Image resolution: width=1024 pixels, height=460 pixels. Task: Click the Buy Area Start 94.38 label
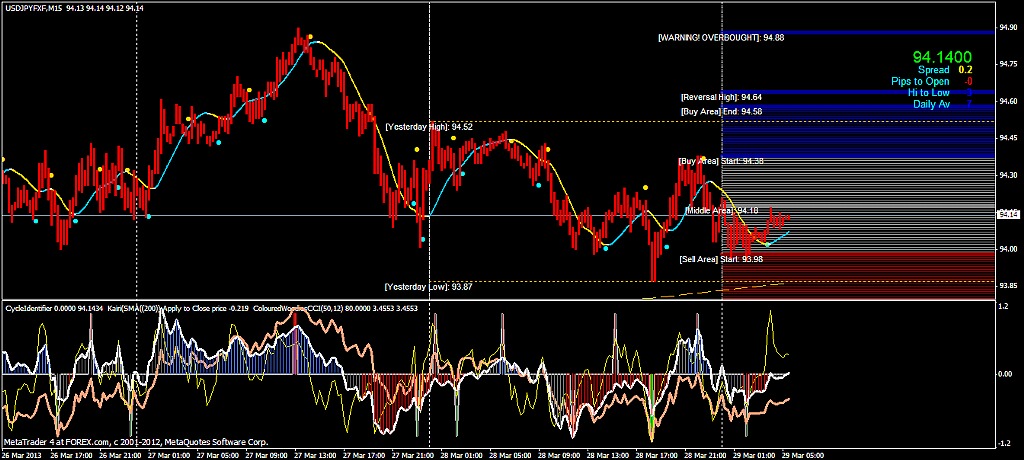click(x=721, y=161)
